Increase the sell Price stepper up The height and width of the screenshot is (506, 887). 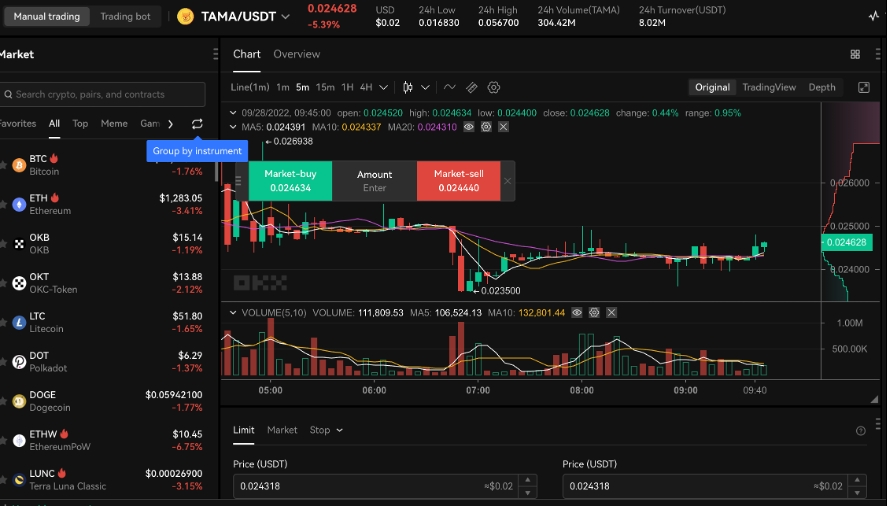857,480
